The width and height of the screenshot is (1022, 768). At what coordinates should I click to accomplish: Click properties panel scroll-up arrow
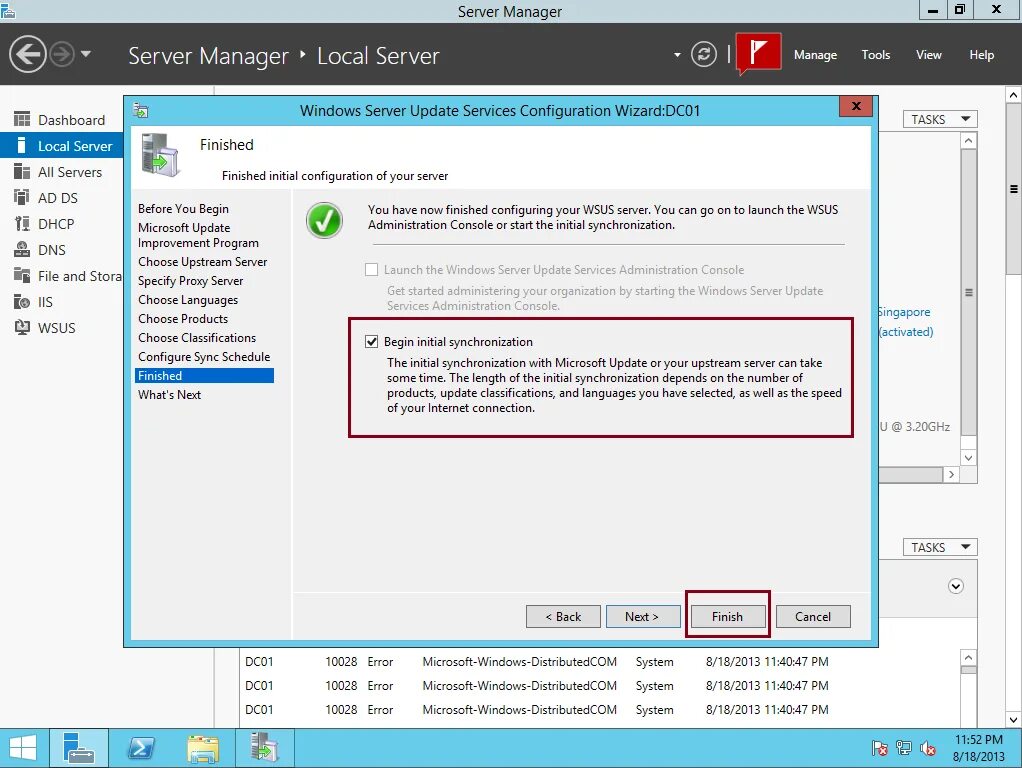969,141
